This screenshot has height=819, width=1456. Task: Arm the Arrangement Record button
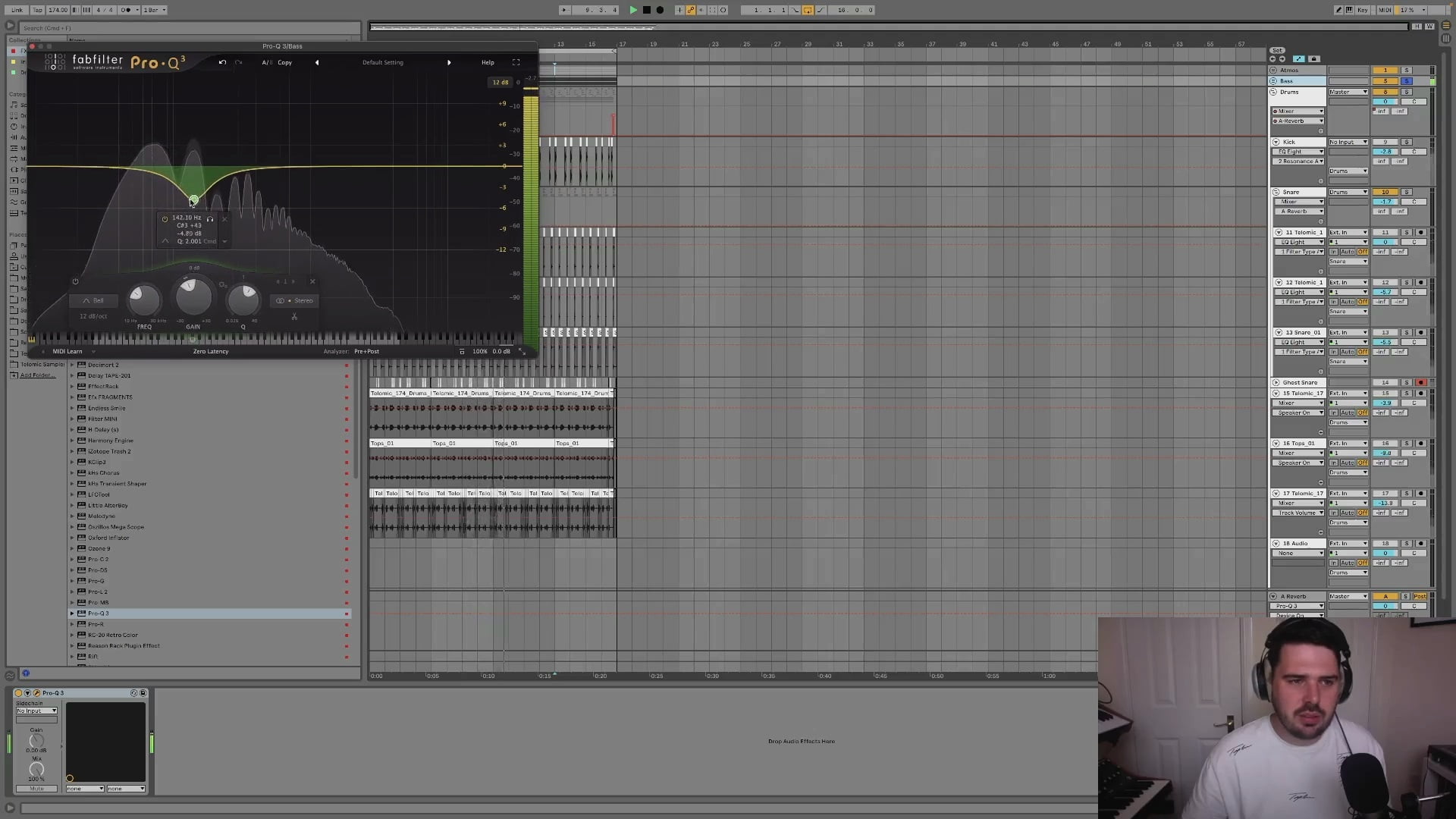(660, 10)
